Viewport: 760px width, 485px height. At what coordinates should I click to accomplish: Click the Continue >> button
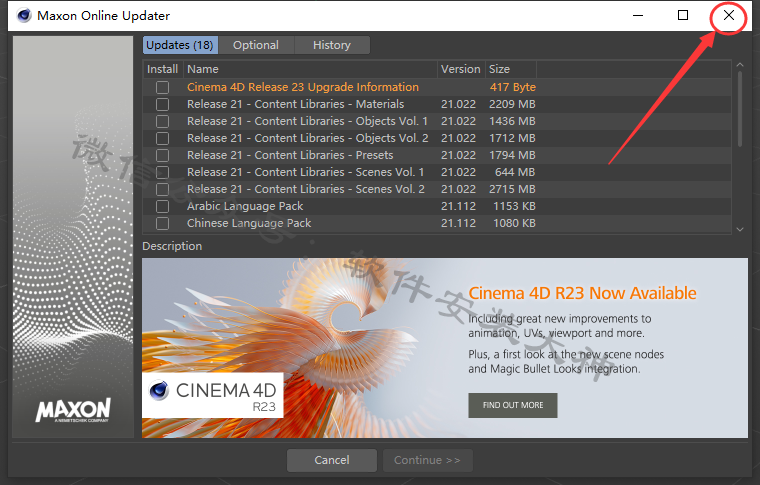coord(427,460)
